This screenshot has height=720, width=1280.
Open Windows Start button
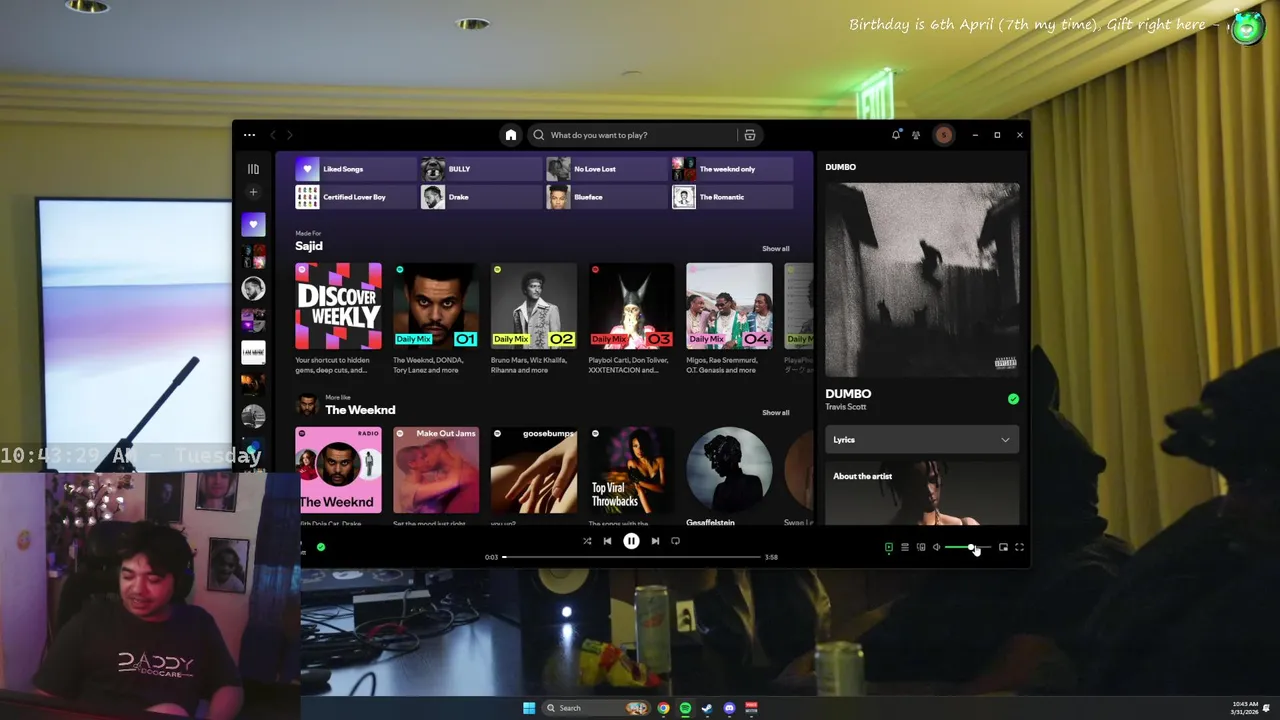529,708
